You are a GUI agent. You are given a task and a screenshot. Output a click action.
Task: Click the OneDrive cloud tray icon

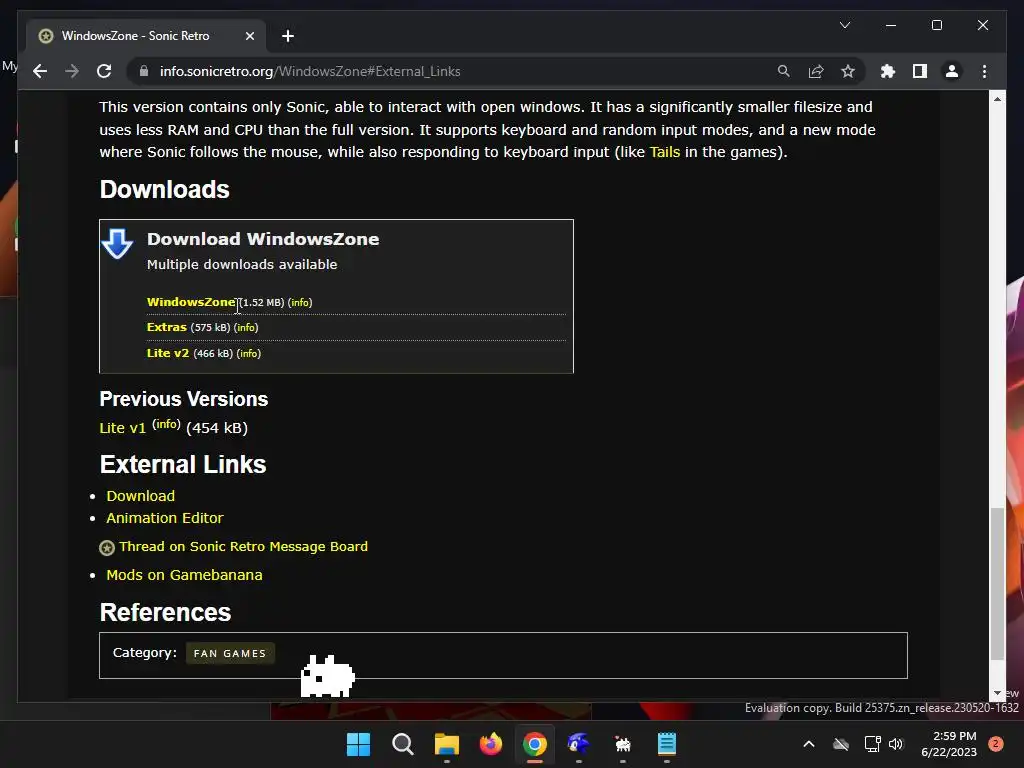tap(840, 744)
